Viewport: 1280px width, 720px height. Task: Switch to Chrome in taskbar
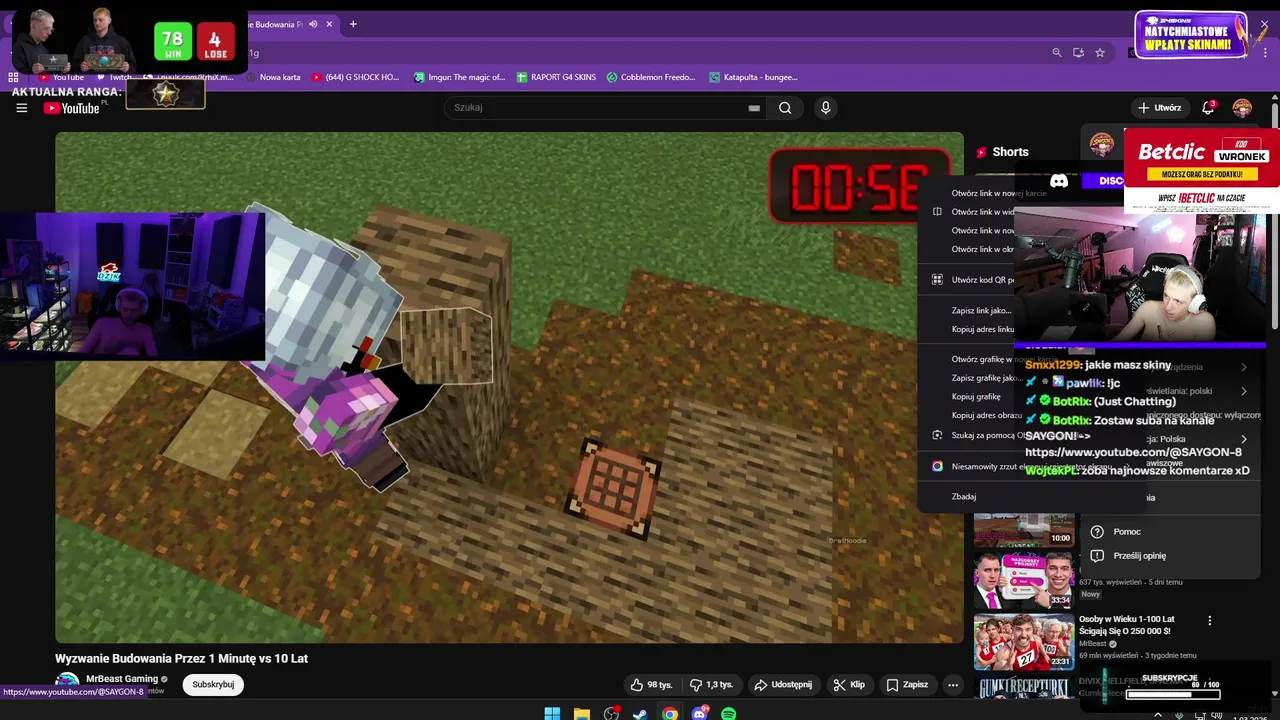coord(670,714)
